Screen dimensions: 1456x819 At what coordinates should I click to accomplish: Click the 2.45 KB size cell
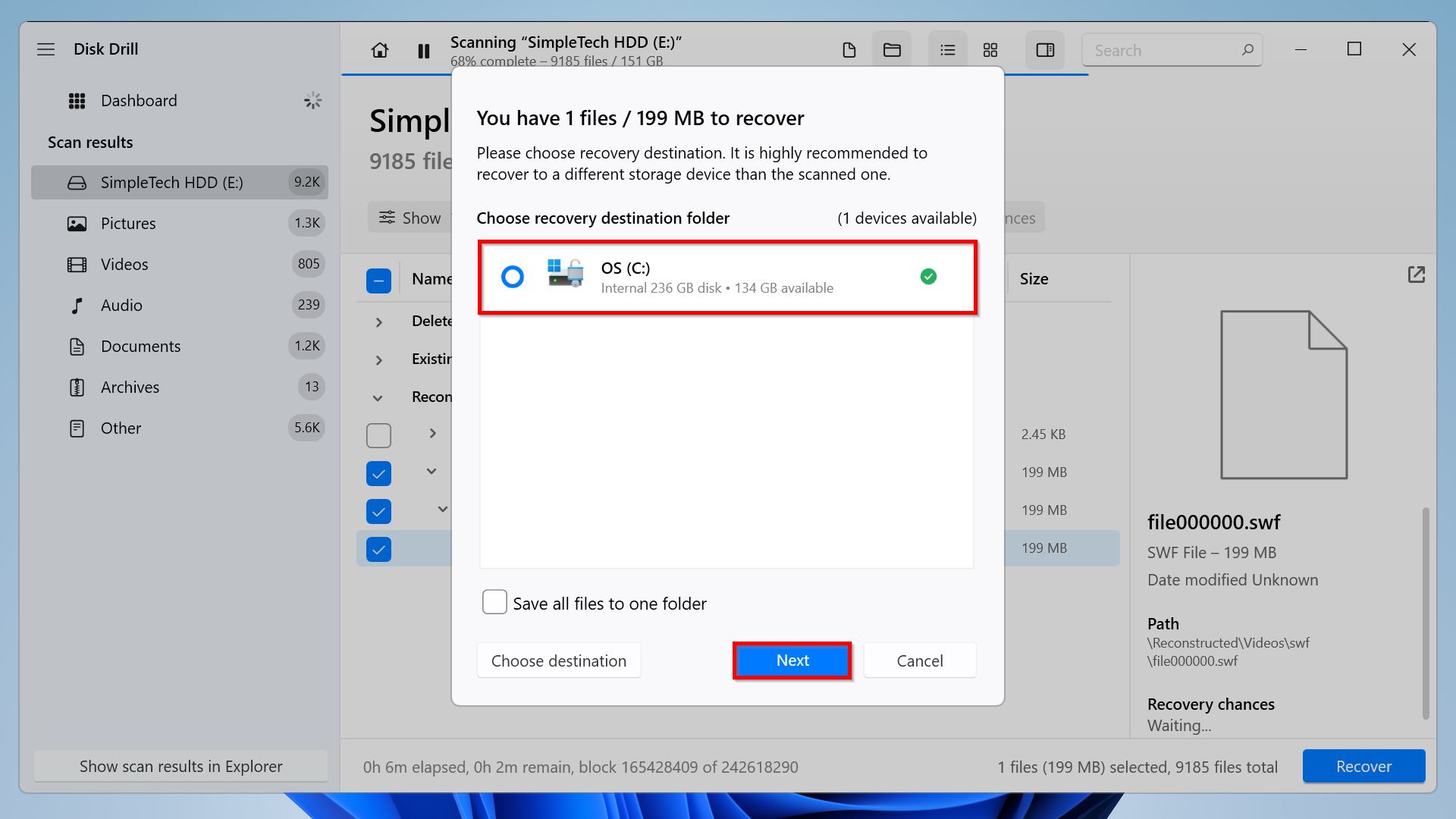point(1043,435)
